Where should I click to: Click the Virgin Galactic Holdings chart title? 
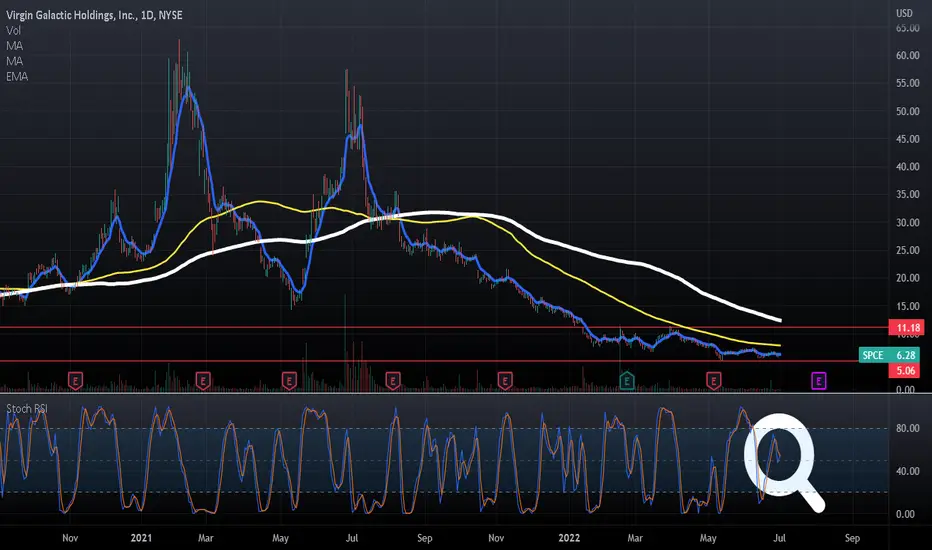tap(94, 15)
